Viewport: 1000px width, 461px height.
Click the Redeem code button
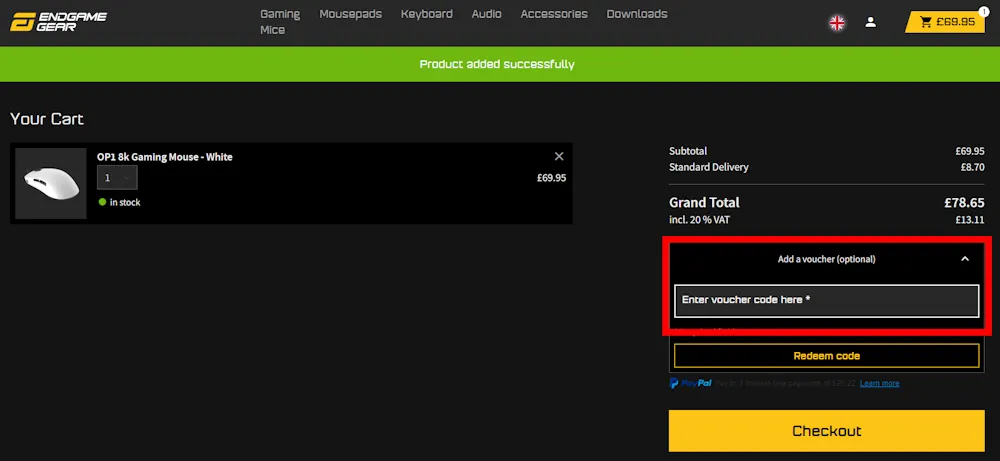click(827, 356)
